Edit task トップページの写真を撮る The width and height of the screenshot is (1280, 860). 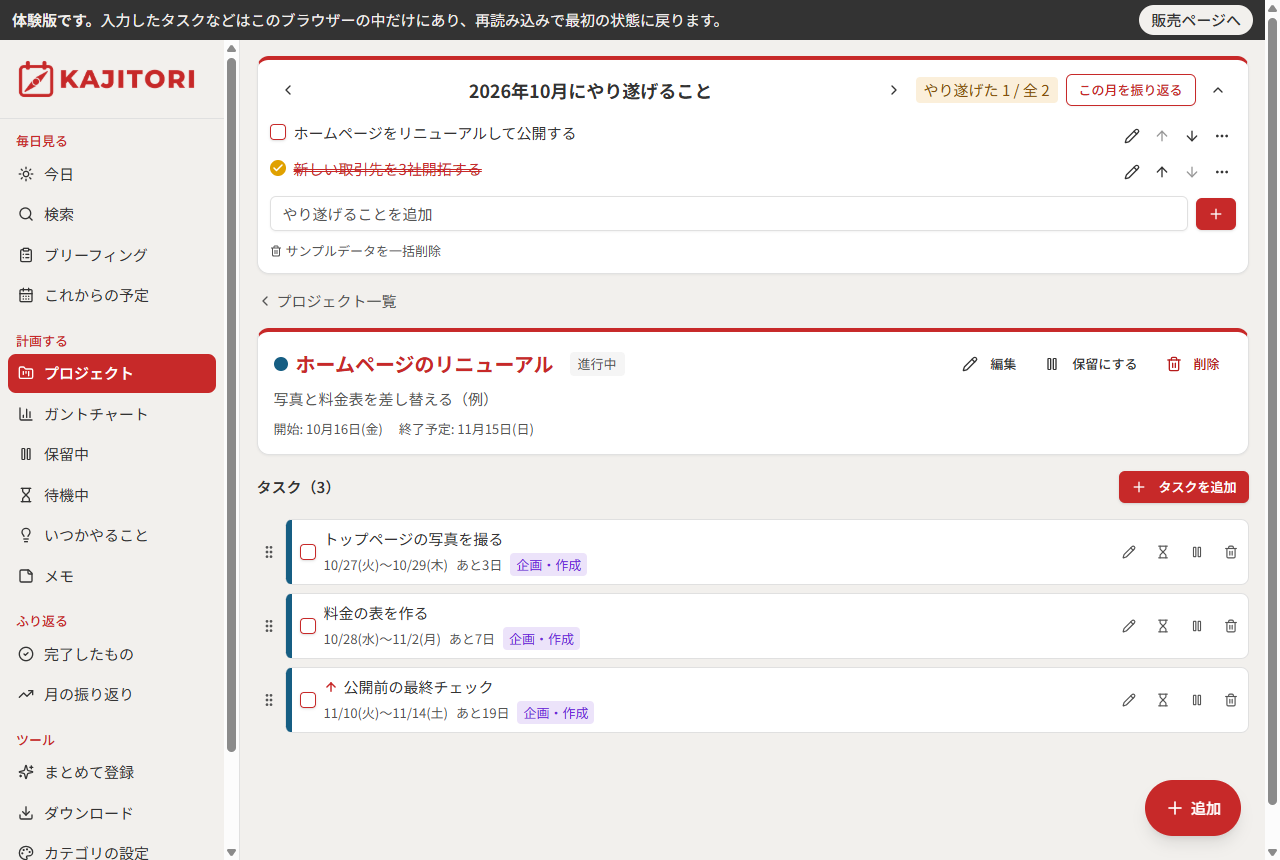1129,552
